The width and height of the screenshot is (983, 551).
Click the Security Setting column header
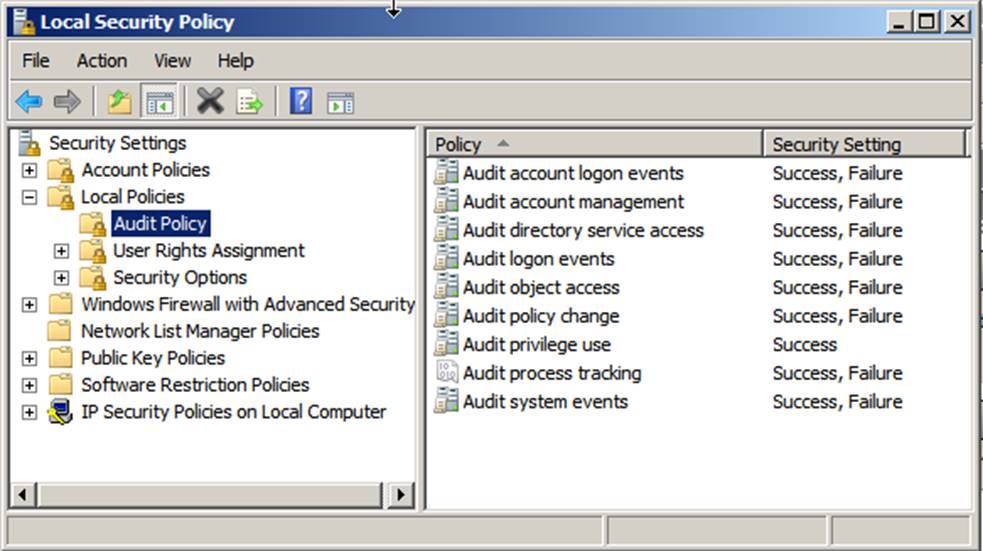864,144
